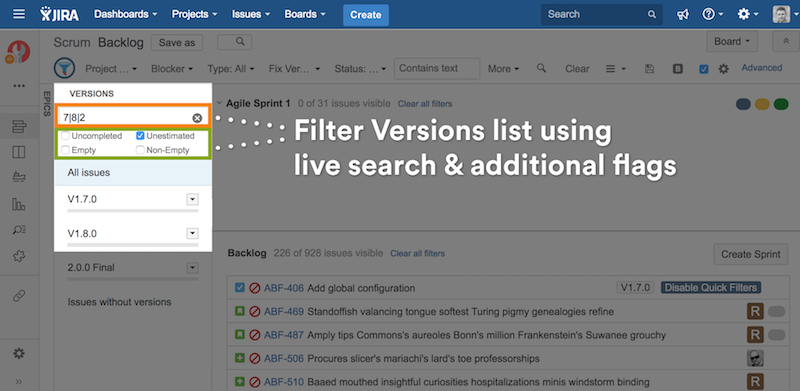Open issue ABF-487
Image resolution: width=800 pixels, height=391 pixels.
284,335
